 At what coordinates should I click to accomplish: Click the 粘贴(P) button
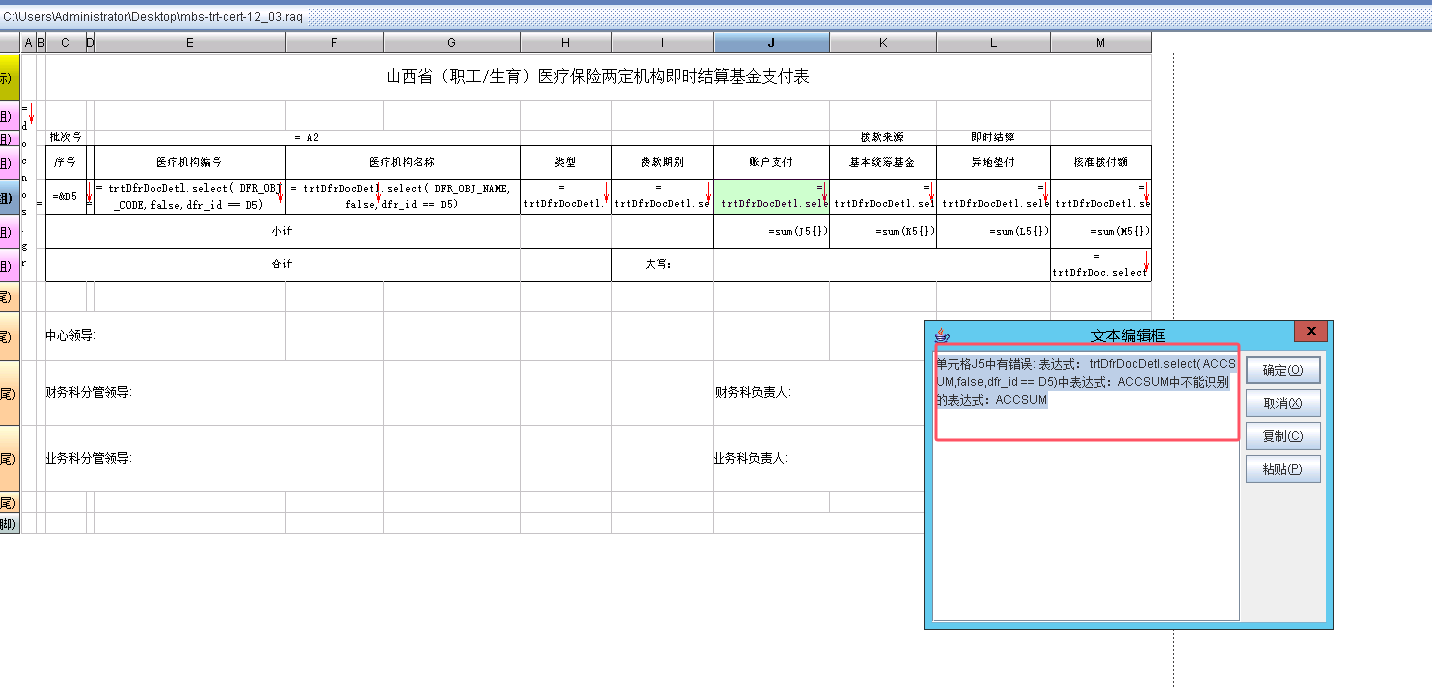coord(1283,469)
